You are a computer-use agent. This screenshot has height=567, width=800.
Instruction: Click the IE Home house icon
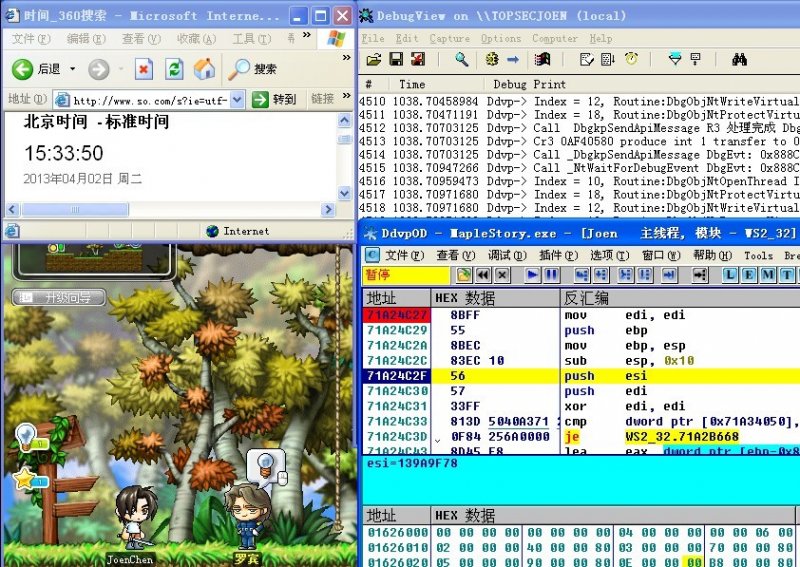(204, 69)
